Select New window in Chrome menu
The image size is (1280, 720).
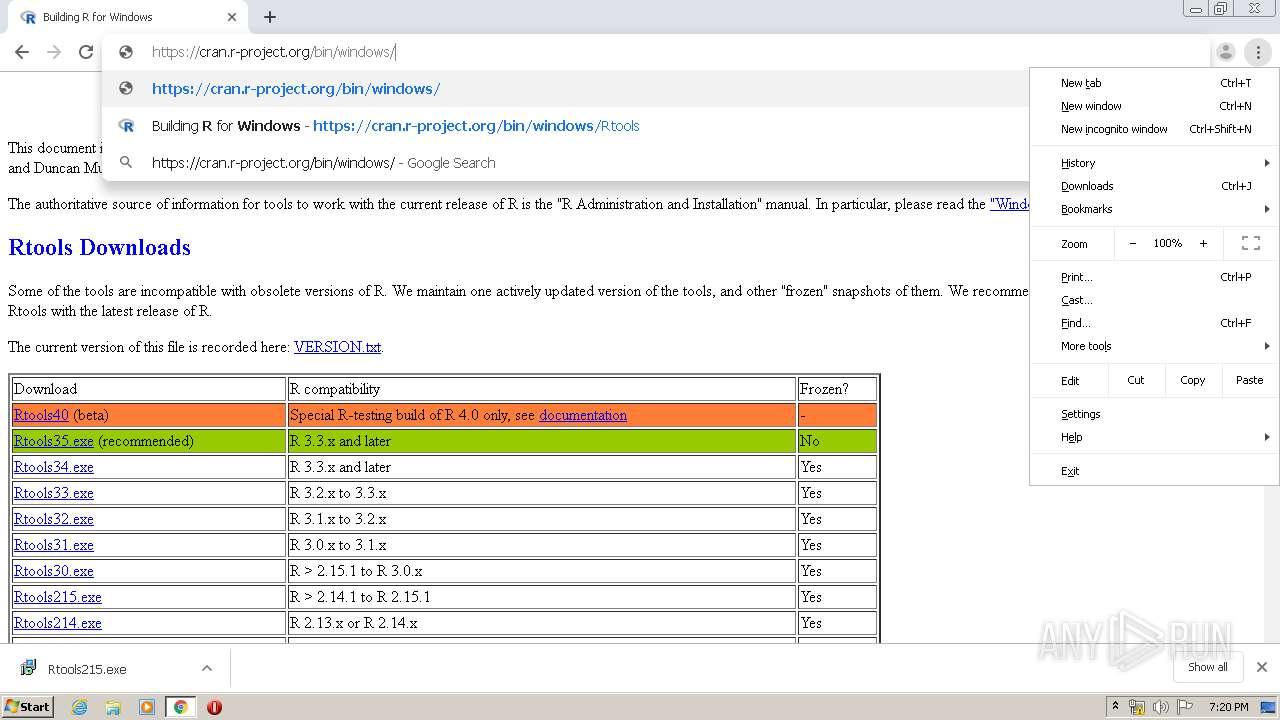1155,106
